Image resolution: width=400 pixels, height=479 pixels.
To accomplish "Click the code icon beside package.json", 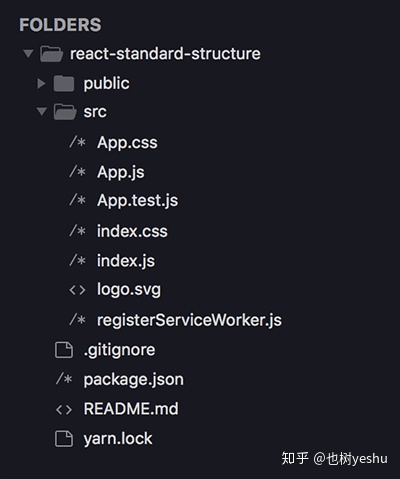I will (x=64, y=379).
